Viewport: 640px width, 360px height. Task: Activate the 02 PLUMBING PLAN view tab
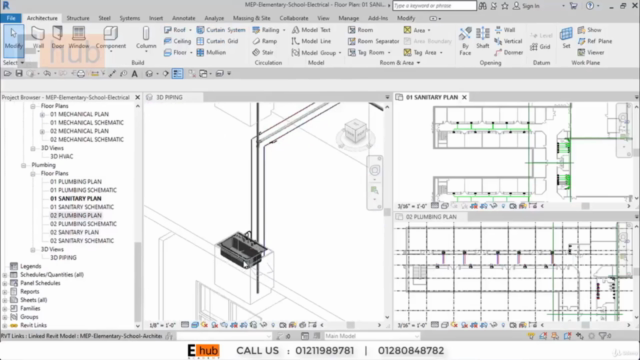[x=431, y=217]
